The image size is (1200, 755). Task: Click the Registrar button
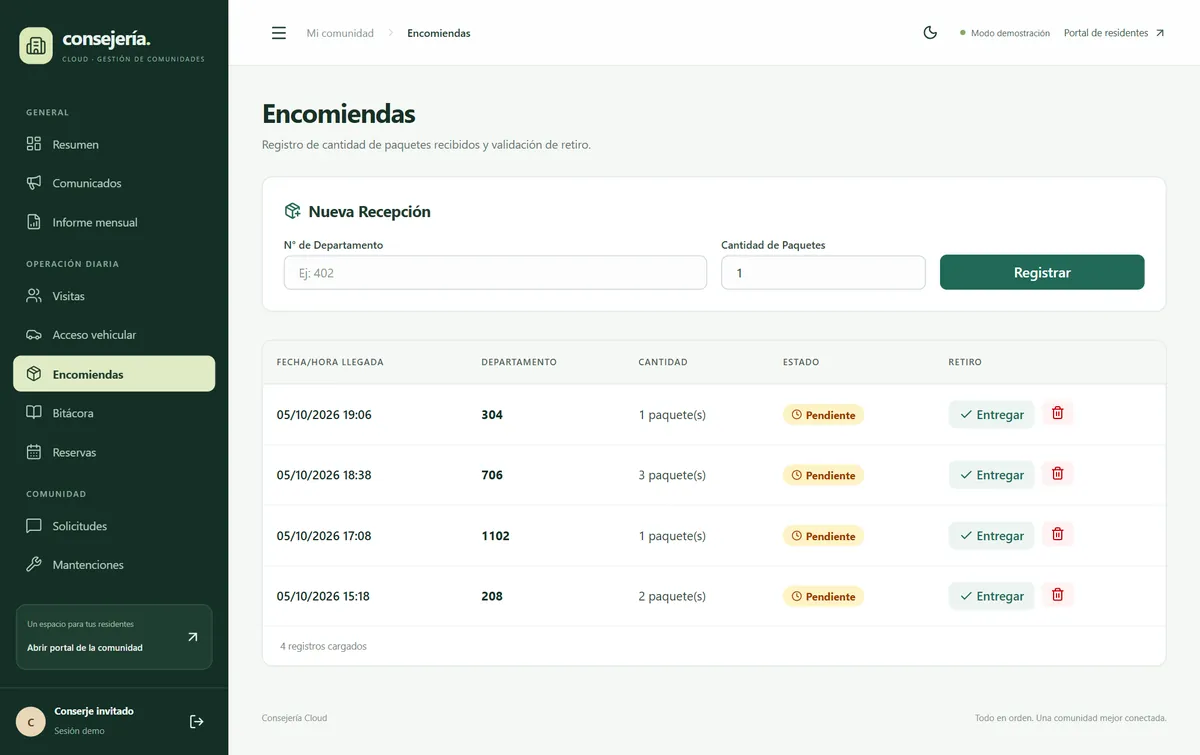1042,272
